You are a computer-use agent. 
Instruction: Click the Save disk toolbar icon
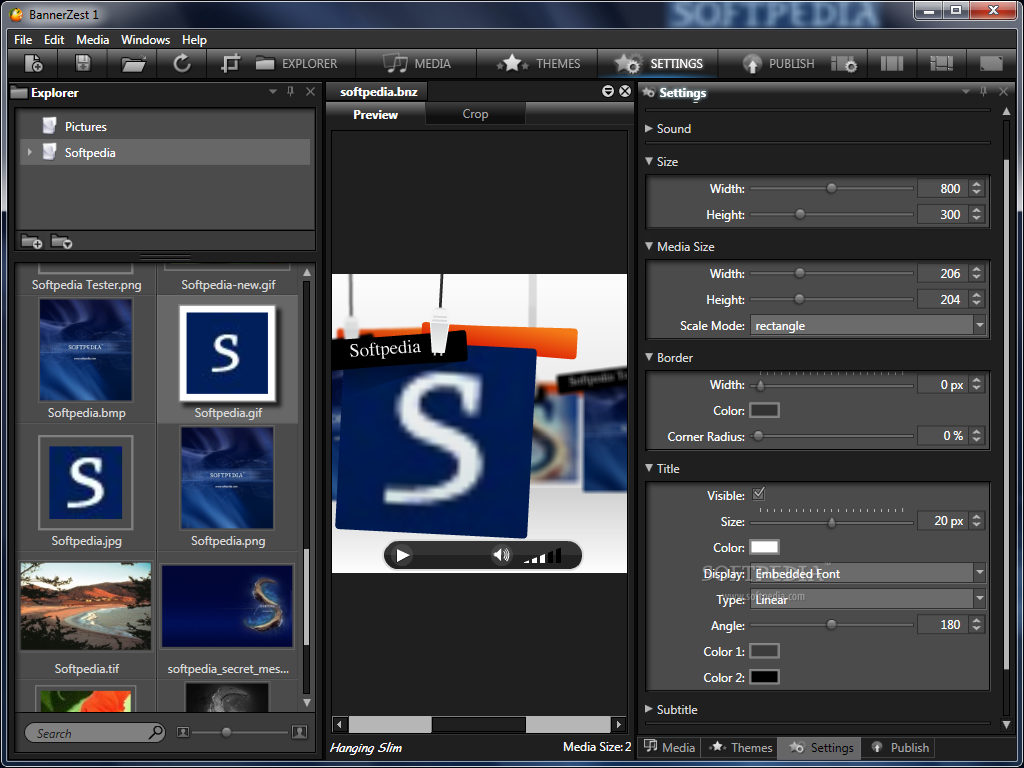pos(83,63)
